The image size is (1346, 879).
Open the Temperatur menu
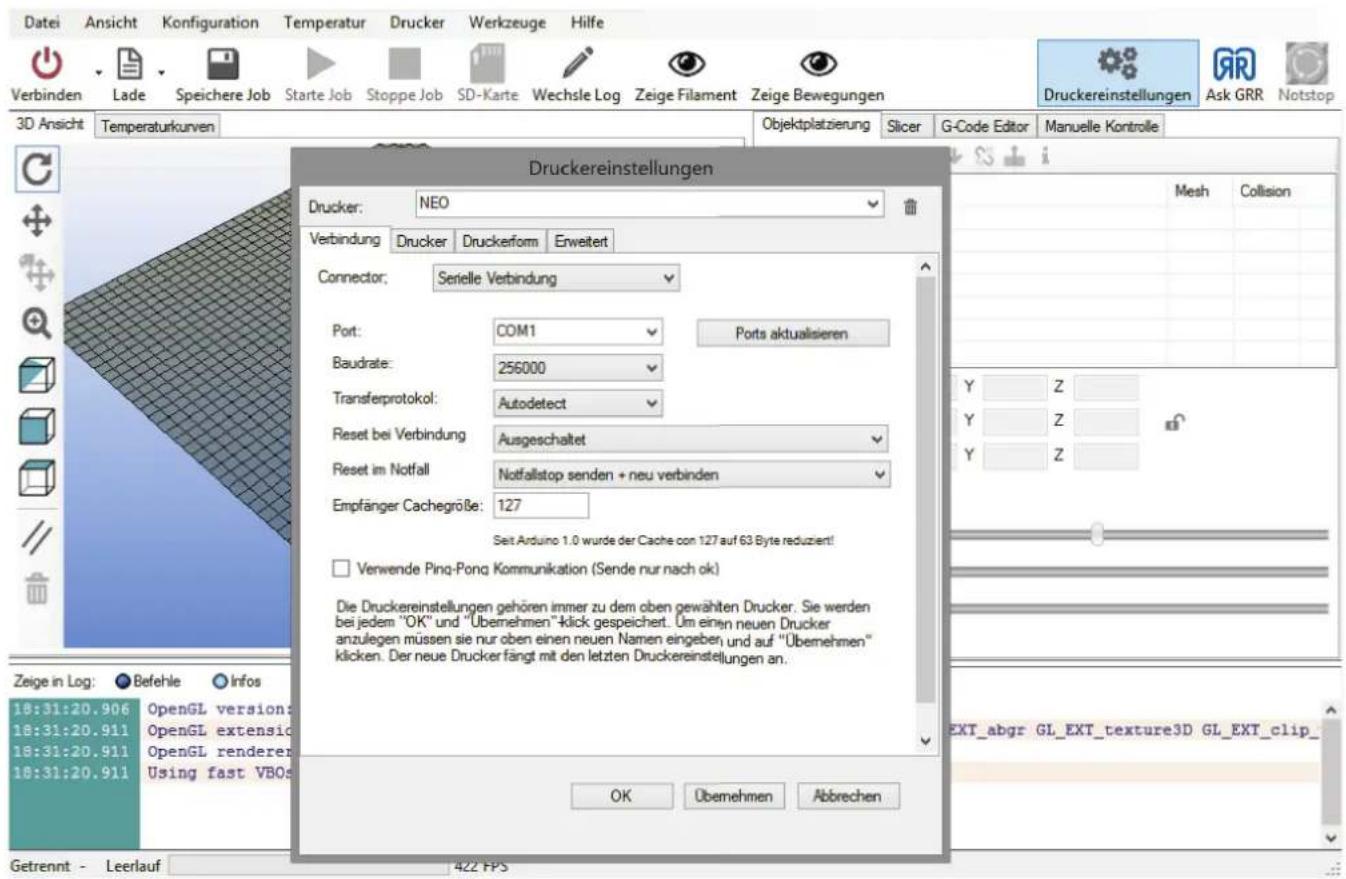click(323, 21)
